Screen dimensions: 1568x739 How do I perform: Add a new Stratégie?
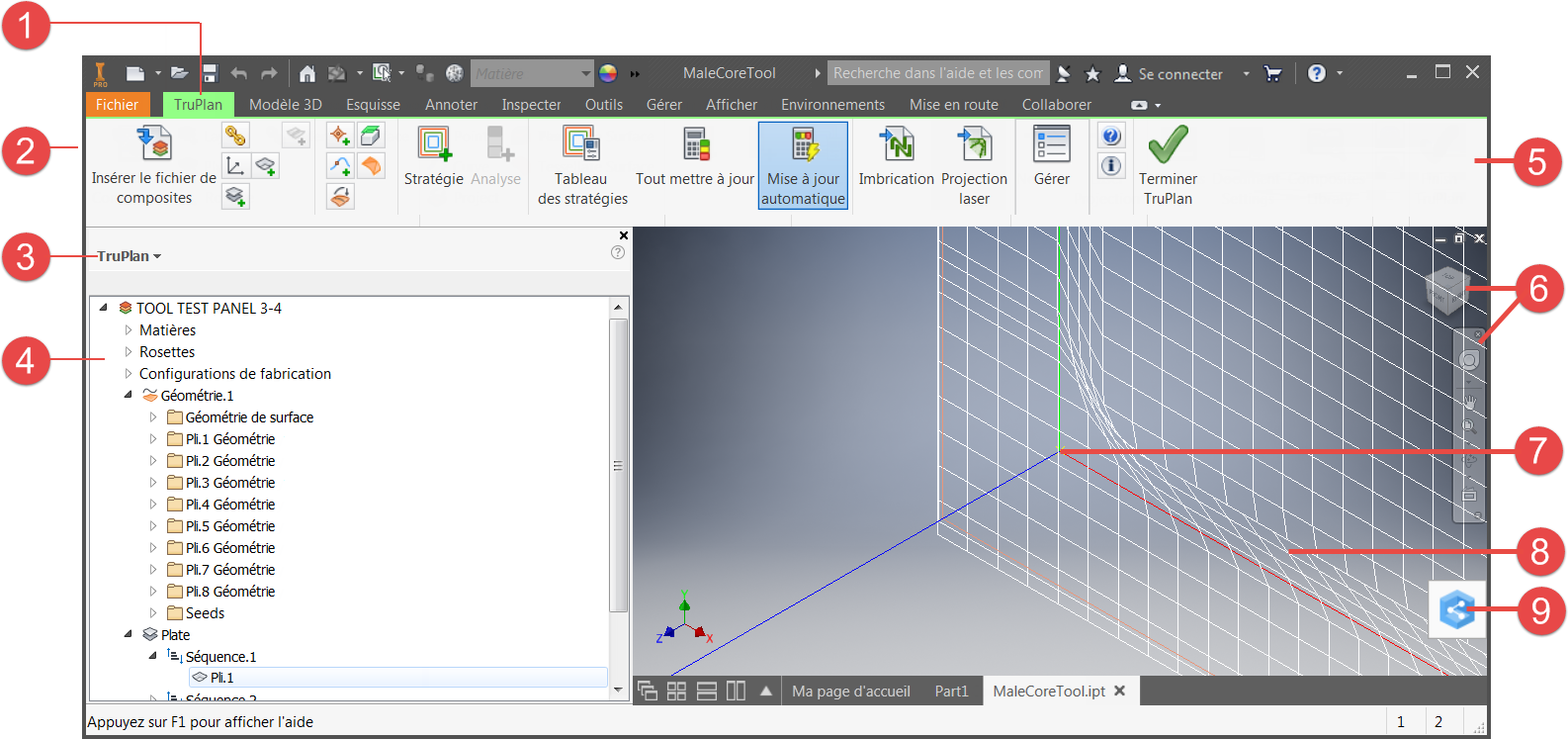pyautogui.click(x=434, y=156)
